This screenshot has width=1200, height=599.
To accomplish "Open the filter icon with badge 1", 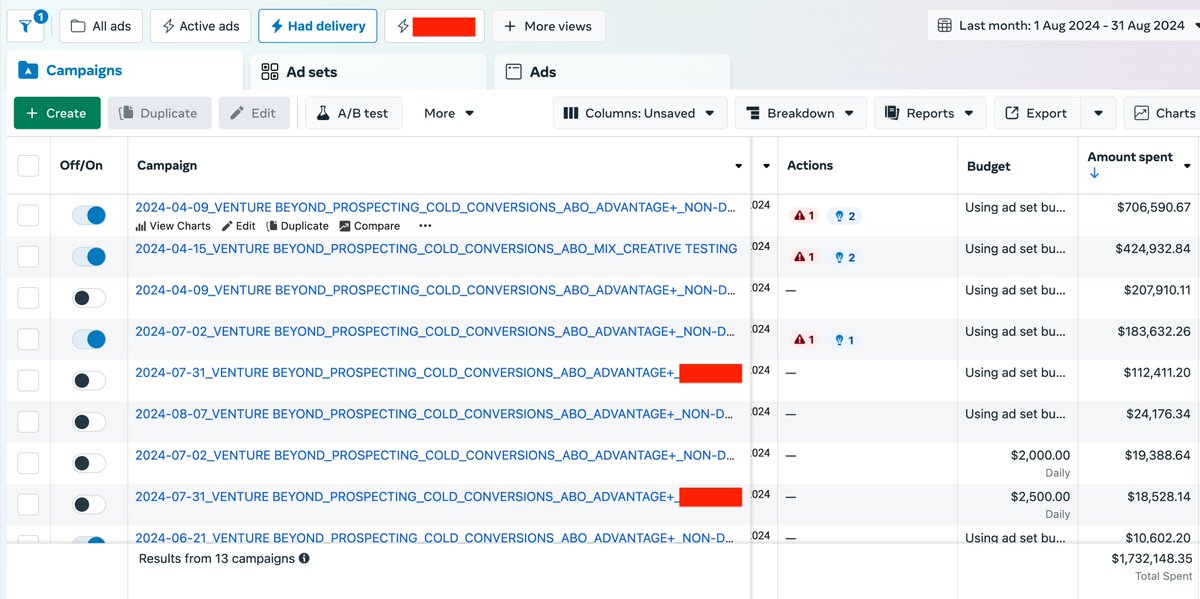I will [25, 25].
